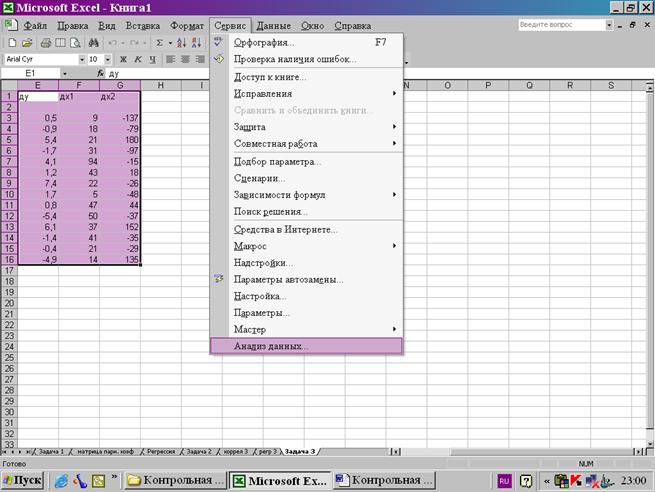Screen dimensions: 655x492
Task: Open the Arial Cyr font dropdown
Action: (x=82, y=59)
